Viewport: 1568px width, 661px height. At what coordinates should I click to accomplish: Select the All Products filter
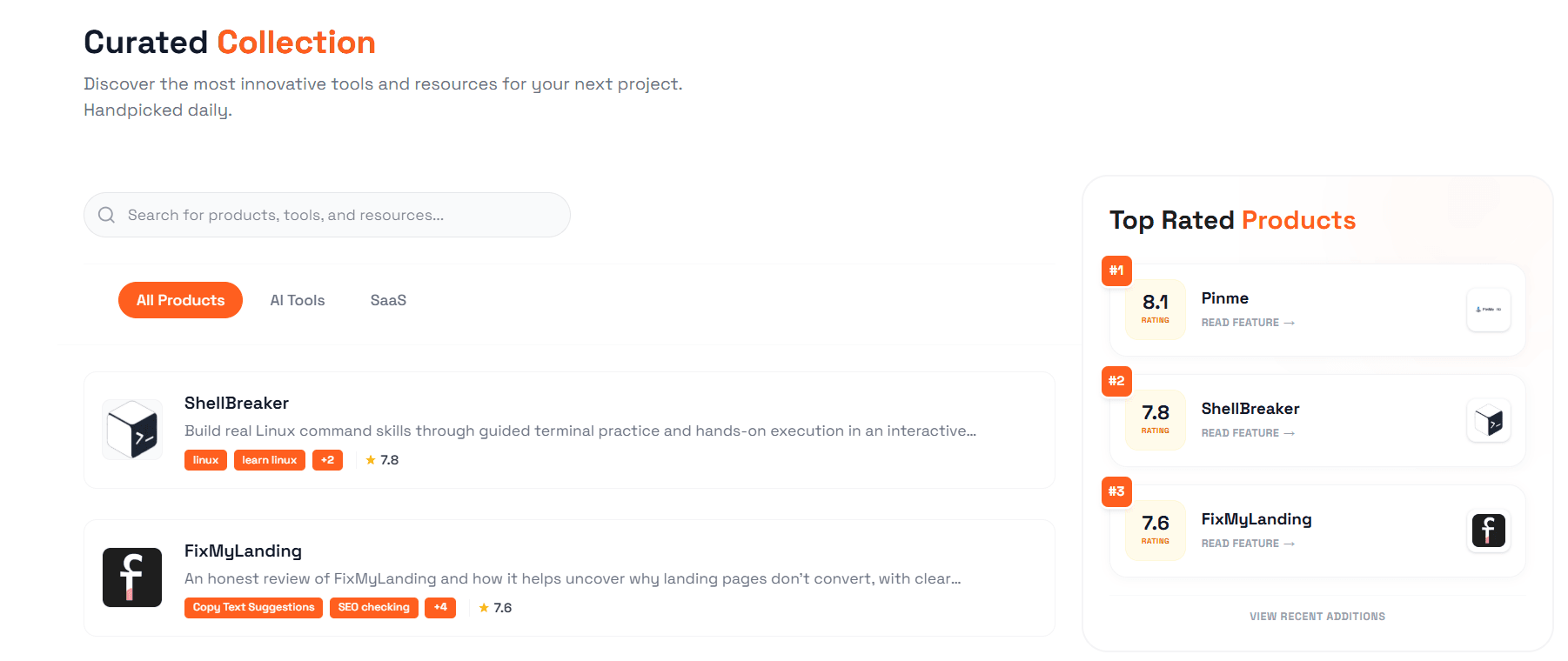180,300
